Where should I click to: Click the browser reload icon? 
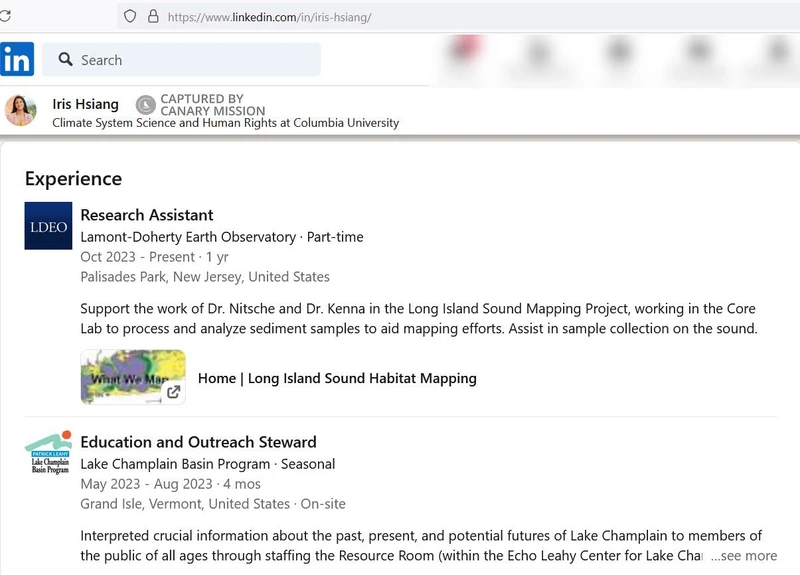5,16
